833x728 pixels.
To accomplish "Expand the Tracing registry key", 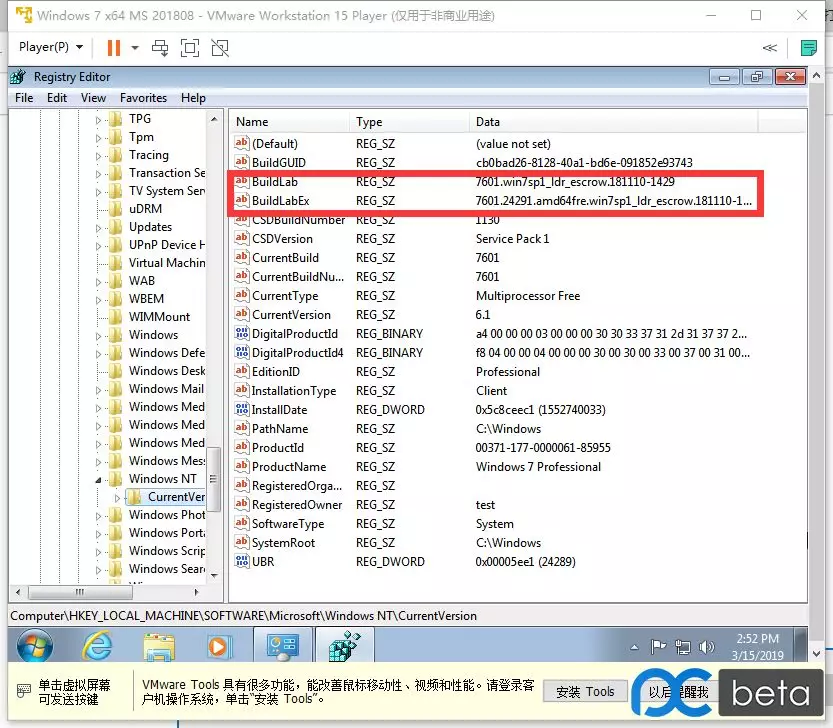I will click(98, 156).
